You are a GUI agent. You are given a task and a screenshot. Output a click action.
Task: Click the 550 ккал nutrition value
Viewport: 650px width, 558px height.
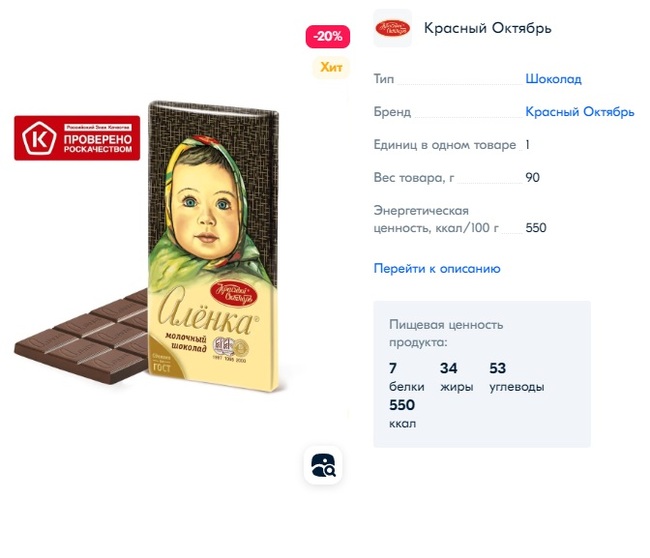[402, 414]
